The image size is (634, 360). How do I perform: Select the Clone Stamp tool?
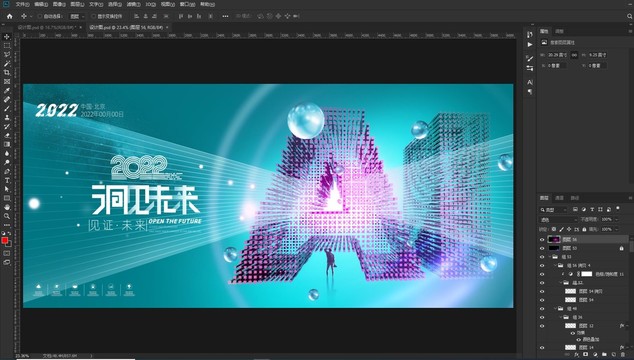coord(7,117)
